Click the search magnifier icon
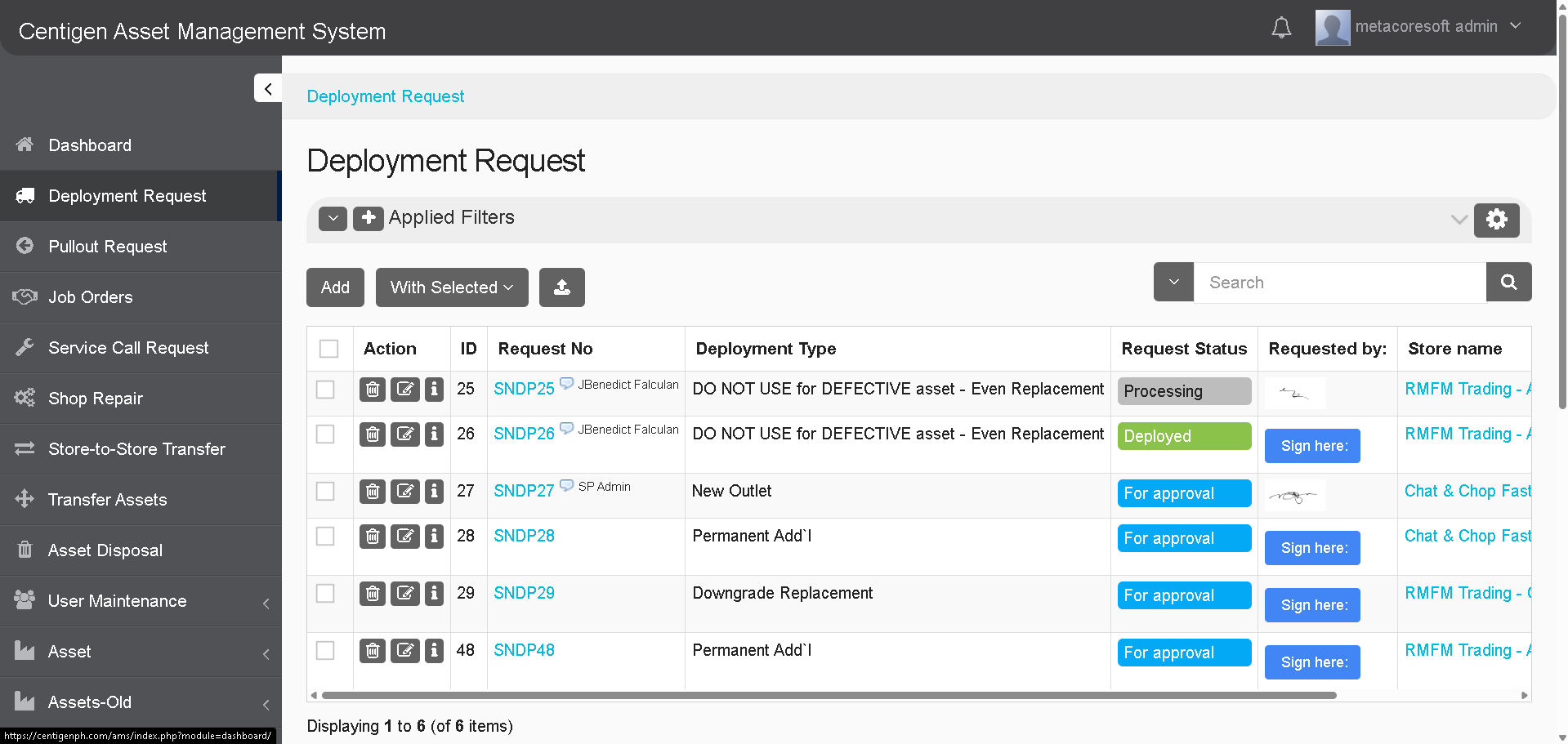The height and width of the screenshot is (744, 1568). 1508,283
